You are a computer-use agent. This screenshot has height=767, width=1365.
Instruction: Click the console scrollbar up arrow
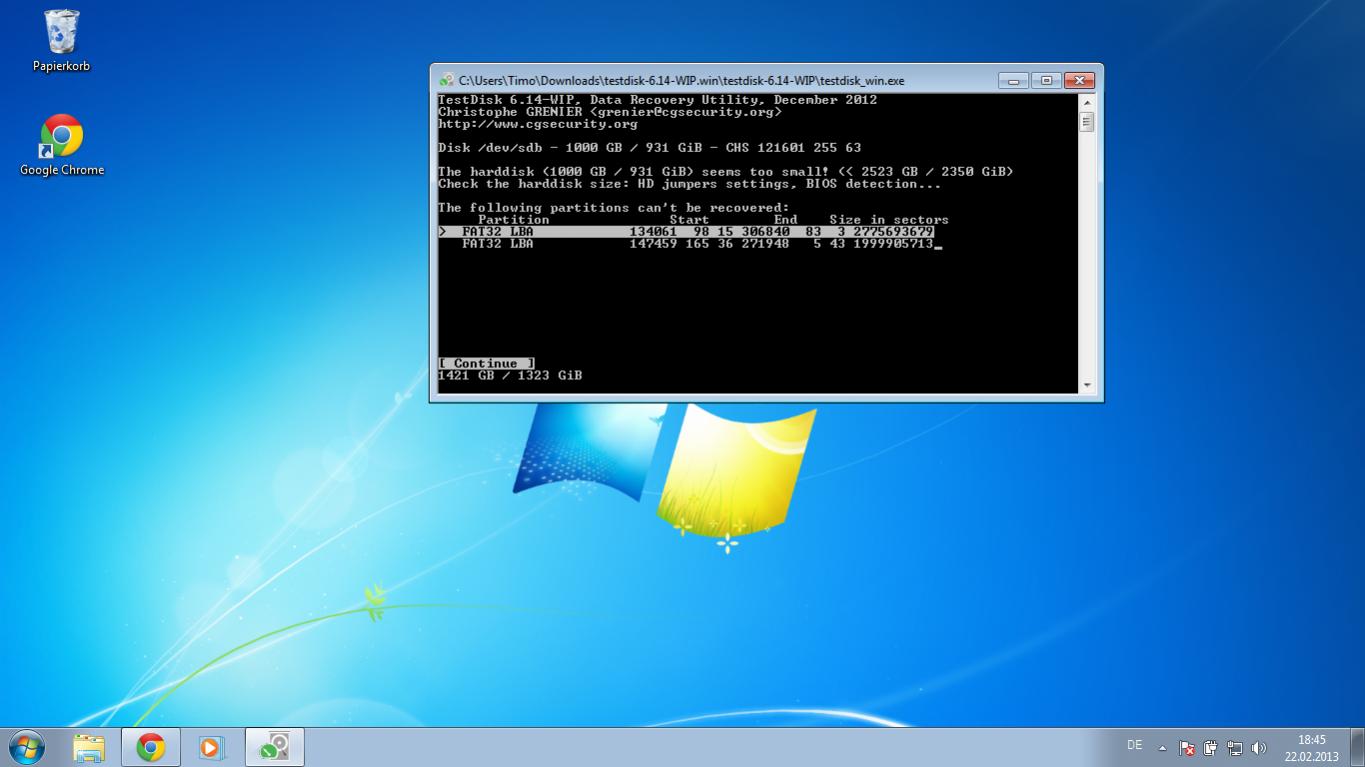[x=1087, y=102]
